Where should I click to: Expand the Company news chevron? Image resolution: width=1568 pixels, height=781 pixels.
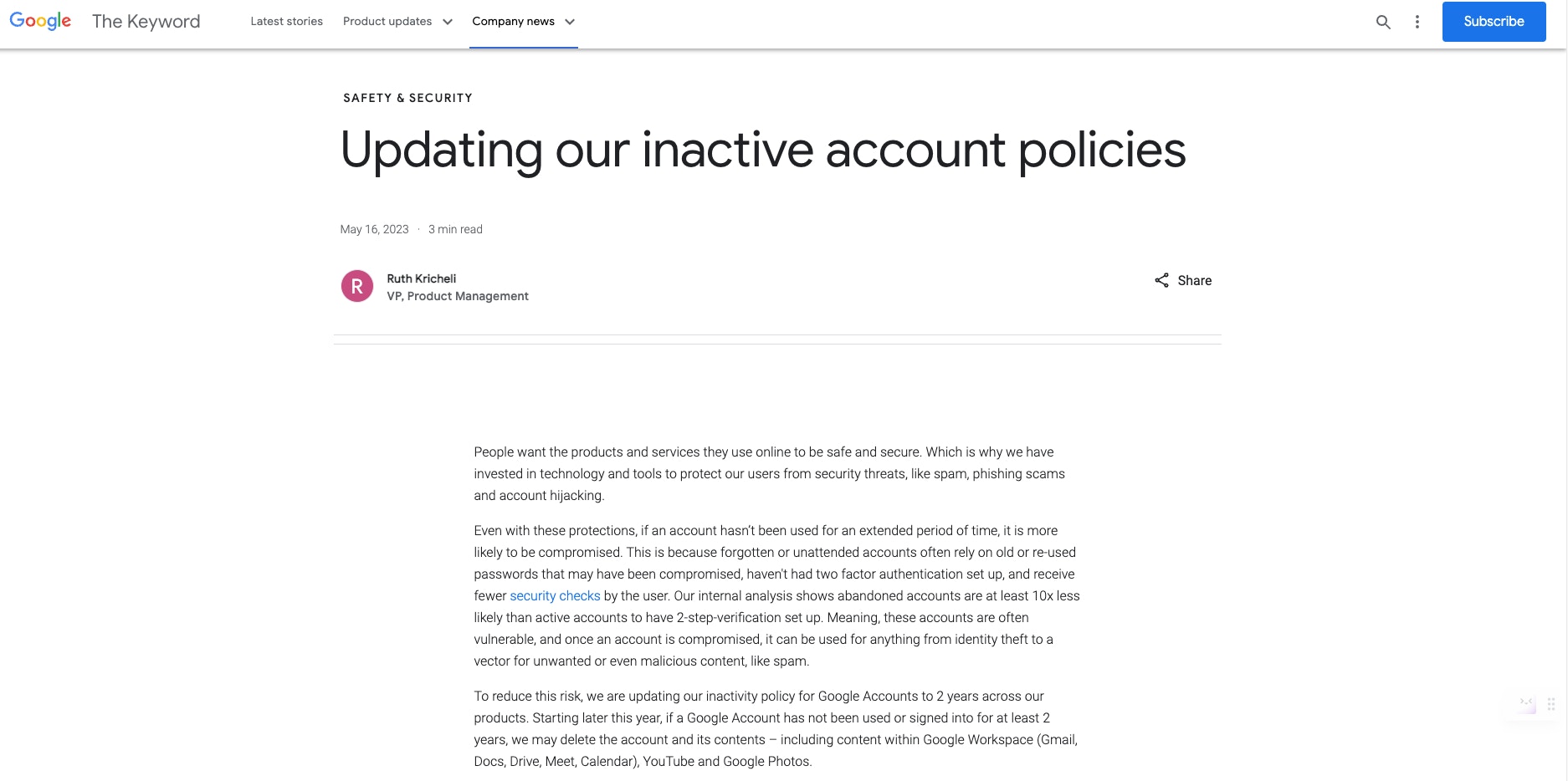570,22
